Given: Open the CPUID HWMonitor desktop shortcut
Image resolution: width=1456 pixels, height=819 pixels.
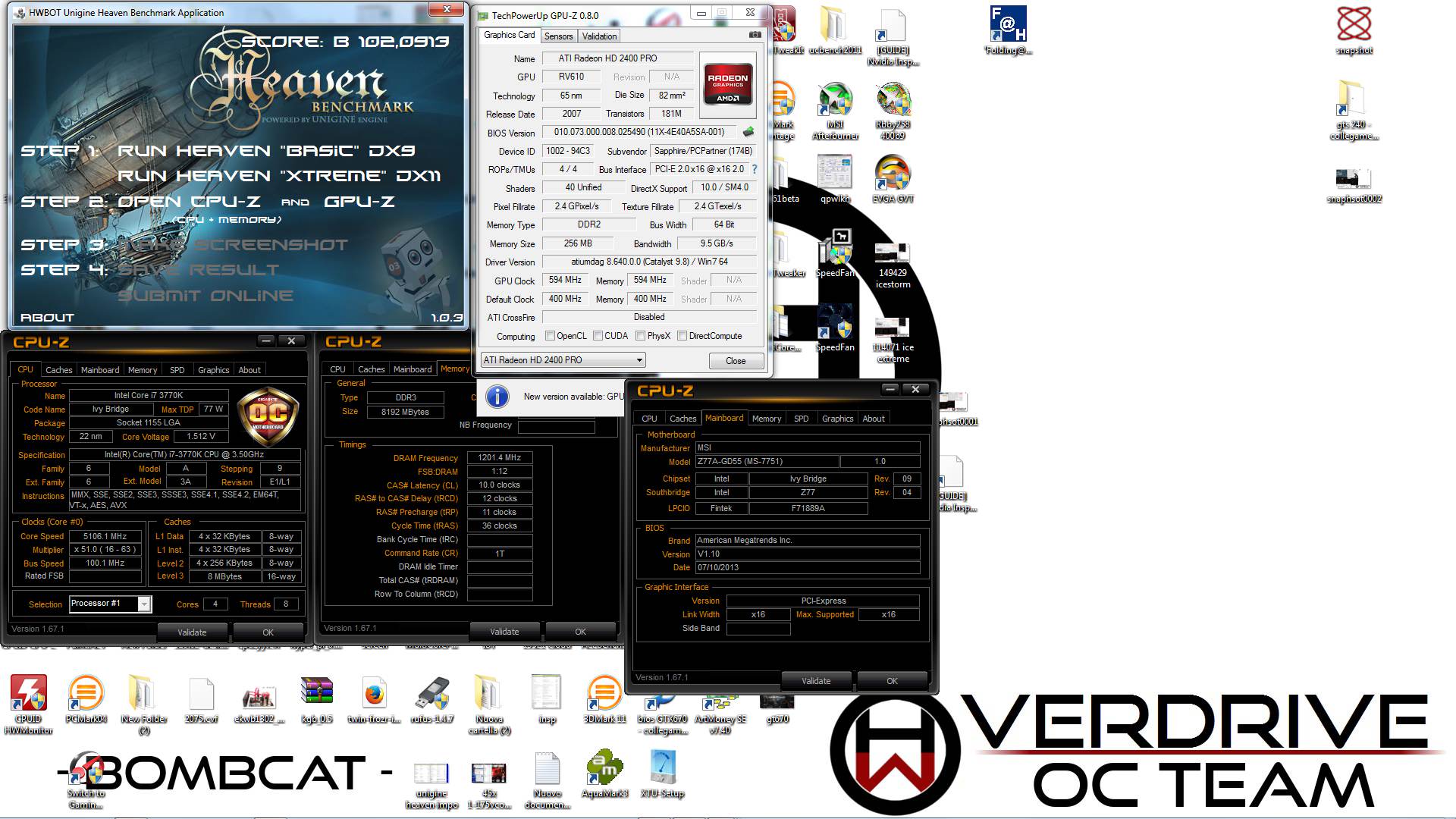Looking at the screenshot, I should [28, 704].
